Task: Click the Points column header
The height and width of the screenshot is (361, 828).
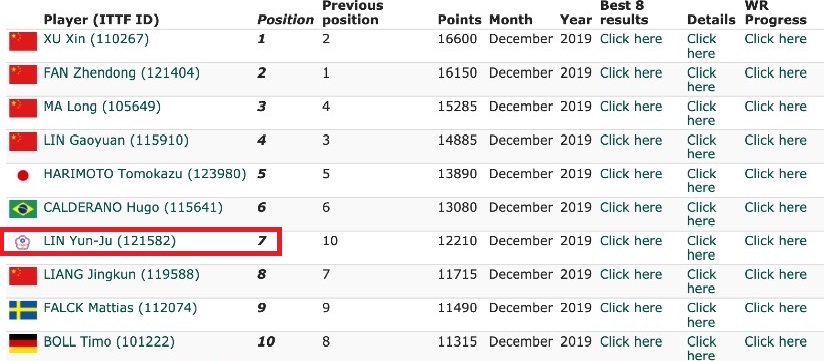Action: [x=460, y=20]
